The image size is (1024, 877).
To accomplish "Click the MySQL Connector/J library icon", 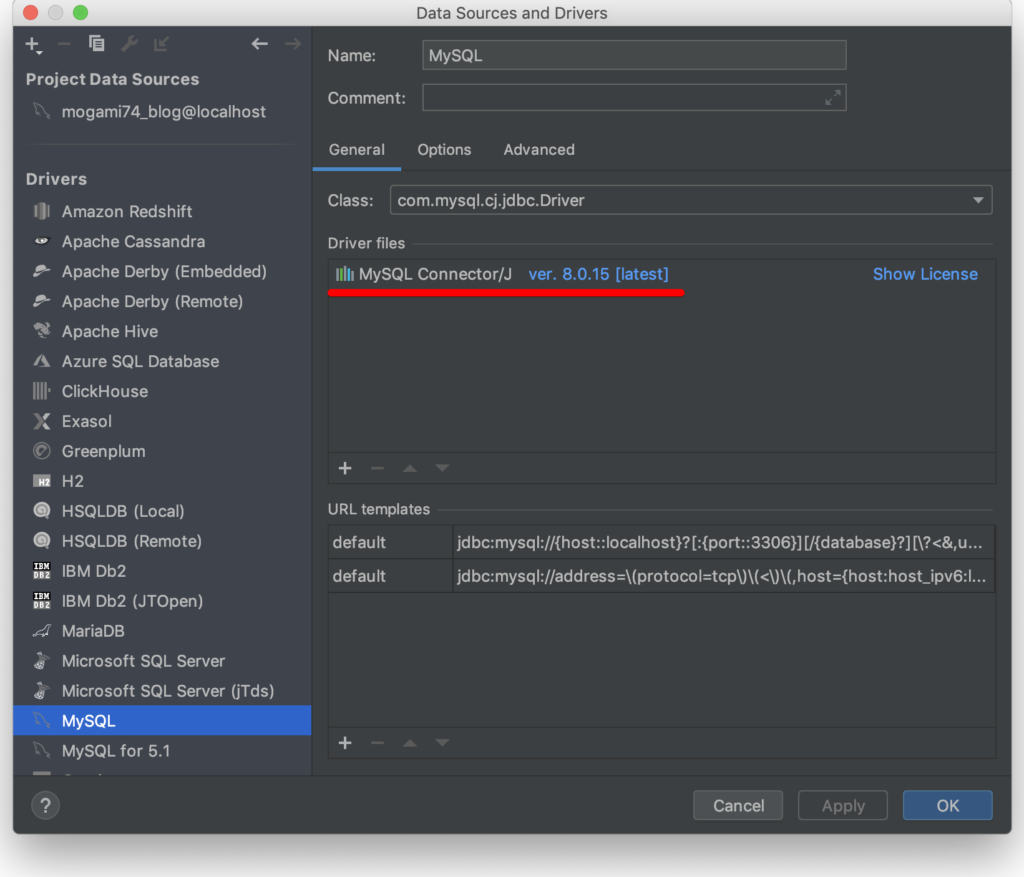I will (x=344, y=274).
